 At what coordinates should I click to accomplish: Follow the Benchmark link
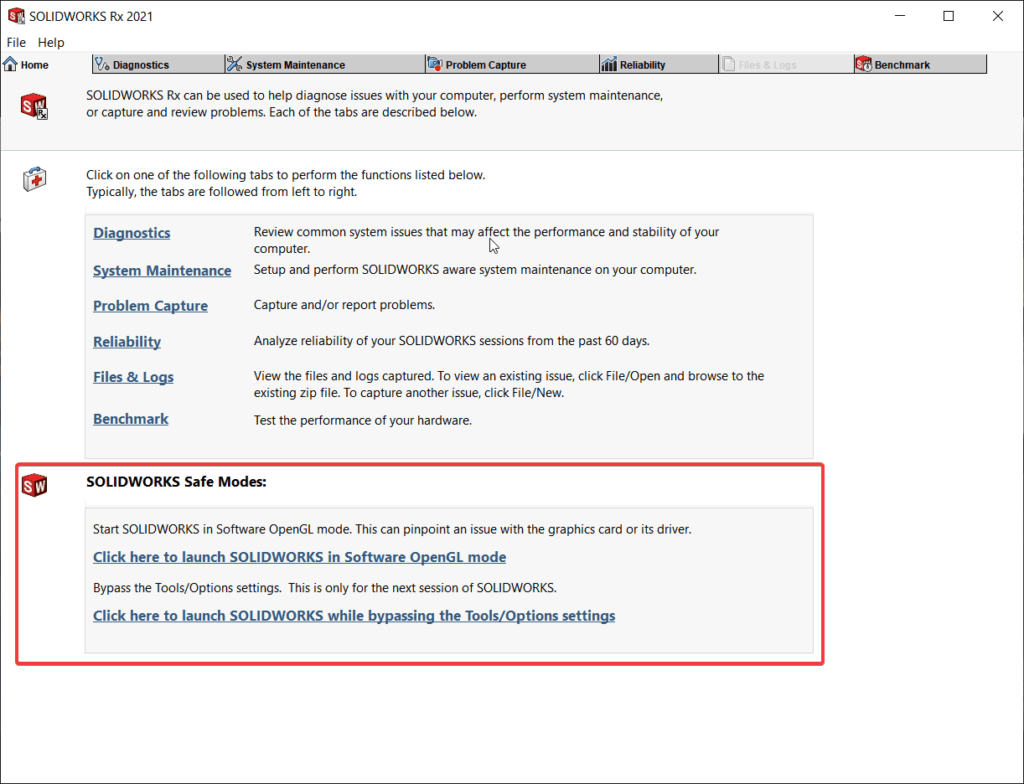[131, 419]
